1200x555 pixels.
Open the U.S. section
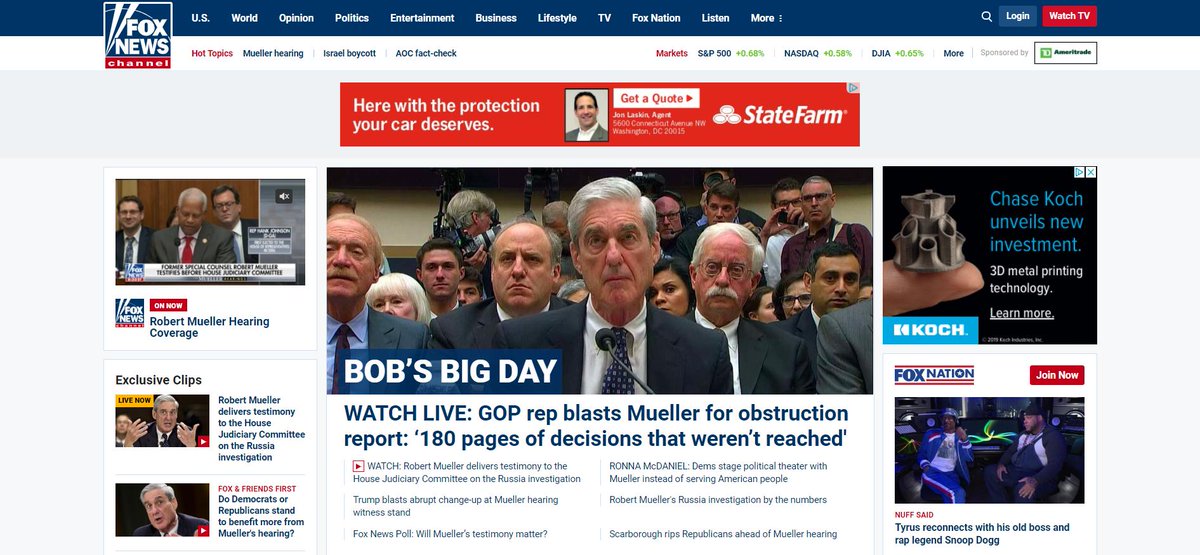click(x=200, y=18)
